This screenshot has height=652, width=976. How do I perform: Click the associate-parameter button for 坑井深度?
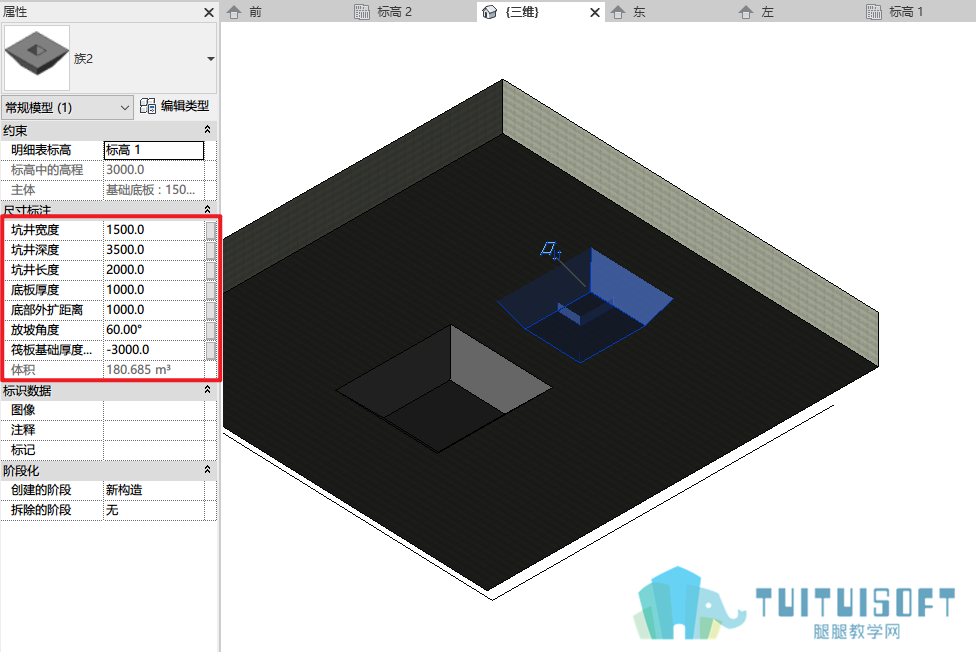click(x=211, y=250)
